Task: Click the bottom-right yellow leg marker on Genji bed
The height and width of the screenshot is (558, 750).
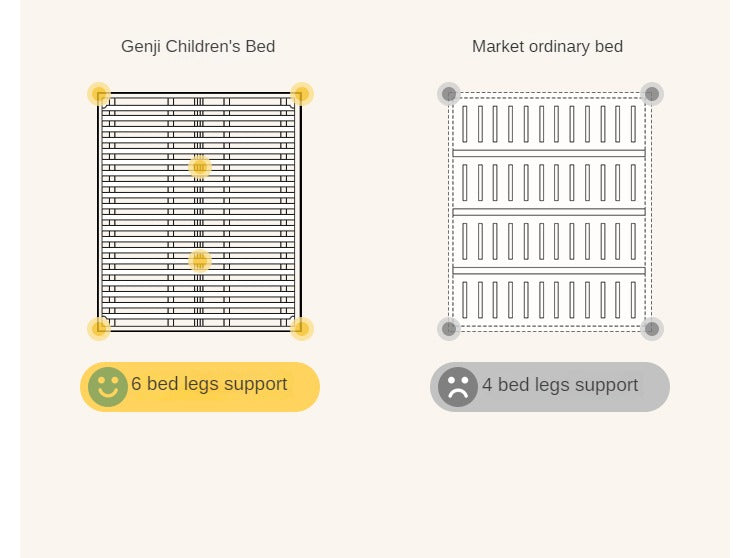Action: tap(302, 328)
